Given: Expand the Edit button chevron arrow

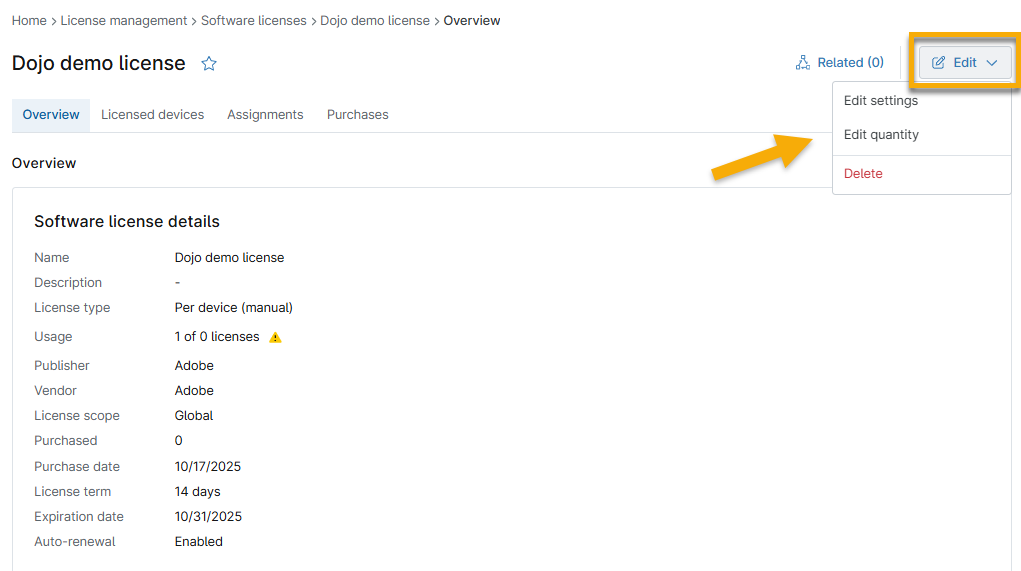Looking at the screenshot, I should click(991, 63).
